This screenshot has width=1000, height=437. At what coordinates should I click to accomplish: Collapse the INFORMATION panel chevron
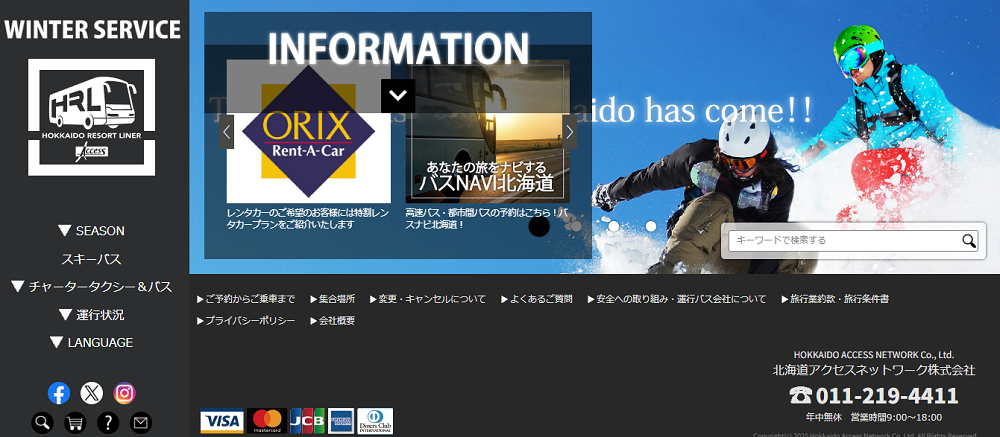398,96
